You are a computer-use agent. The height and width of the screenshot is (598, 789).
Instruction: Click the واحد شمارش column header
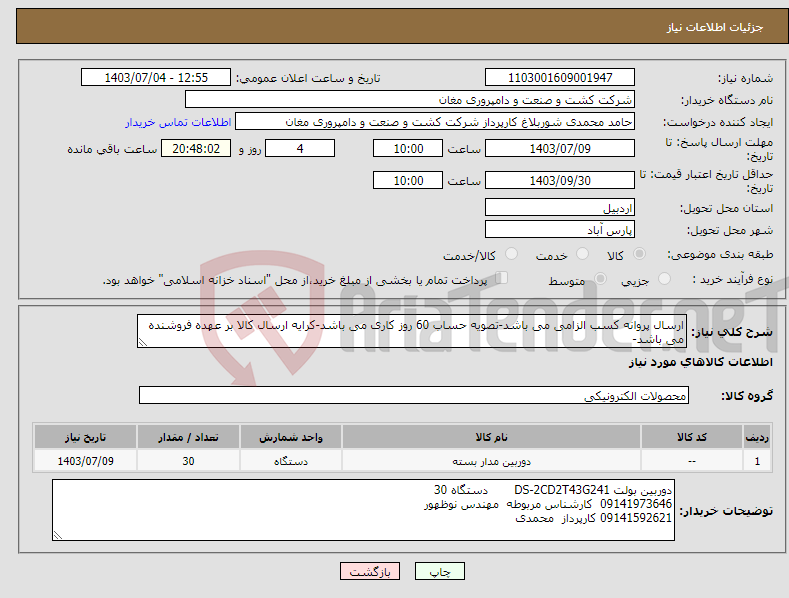pyautogui.click(x=291, y=437)
